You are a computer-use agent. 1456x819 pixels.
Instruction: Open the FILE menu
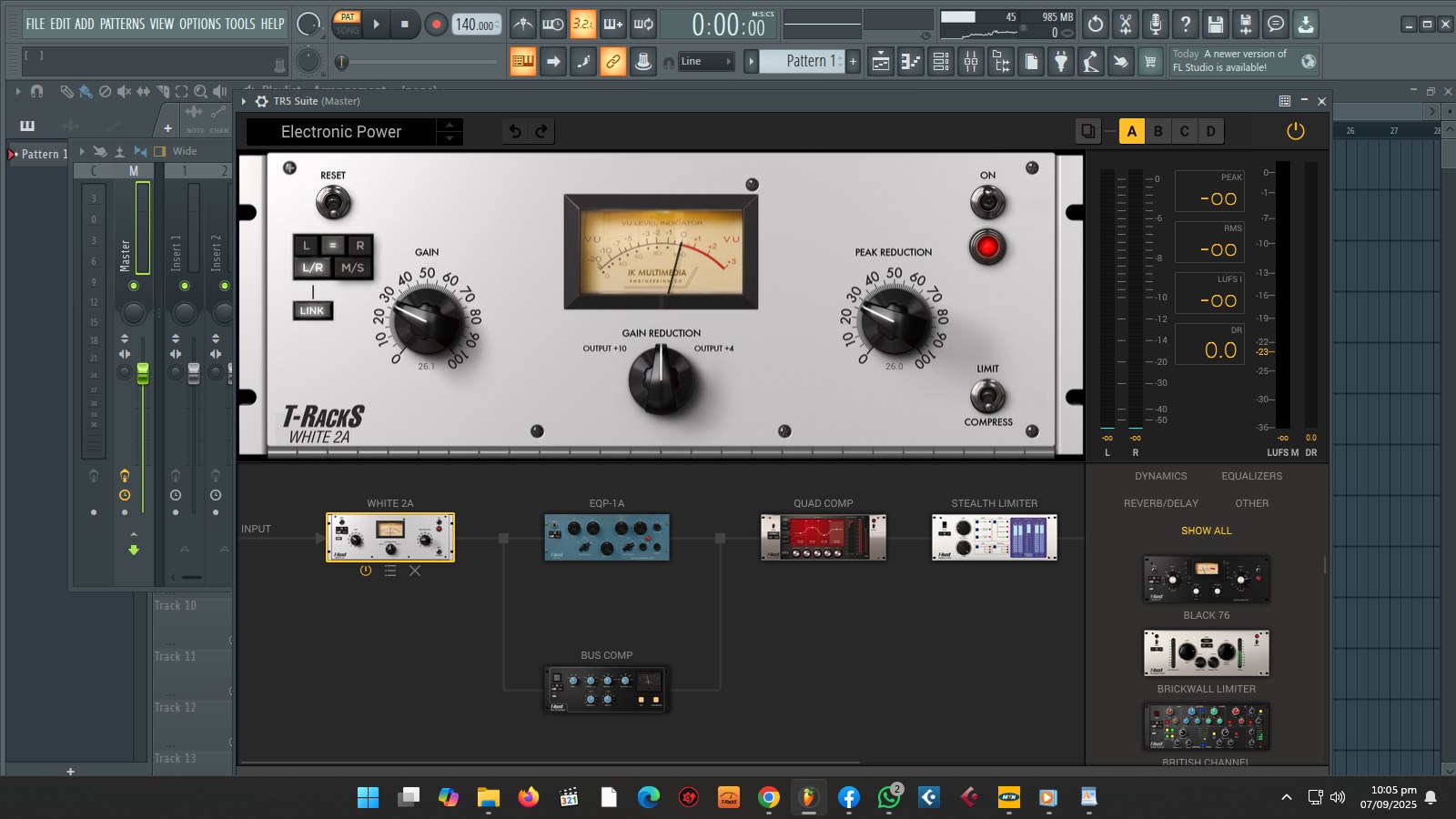pyautogui.click(x=35, y=24)
